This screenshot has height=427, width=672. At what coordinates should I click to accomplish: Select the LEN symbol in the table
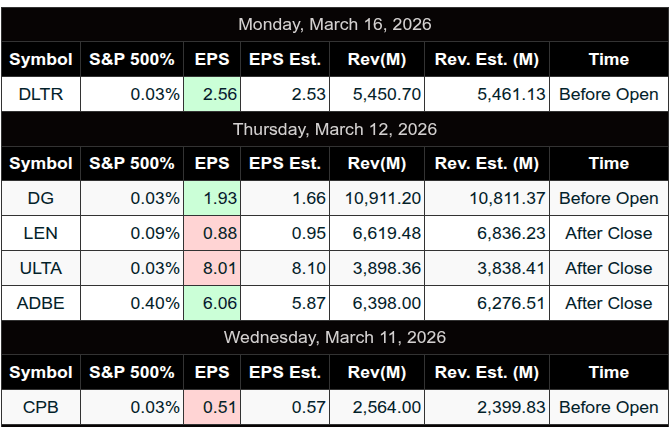point(41,233)
